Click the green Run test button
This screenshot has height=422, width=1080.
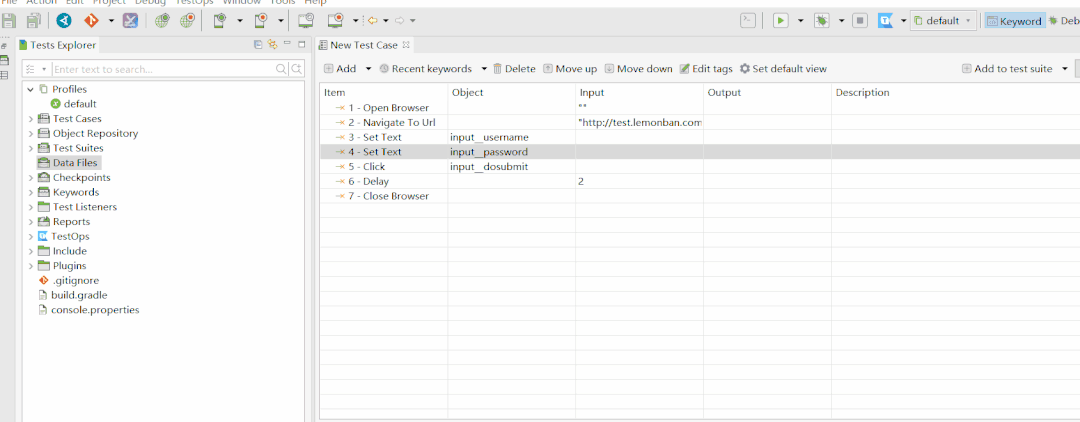tap(780, 21)
